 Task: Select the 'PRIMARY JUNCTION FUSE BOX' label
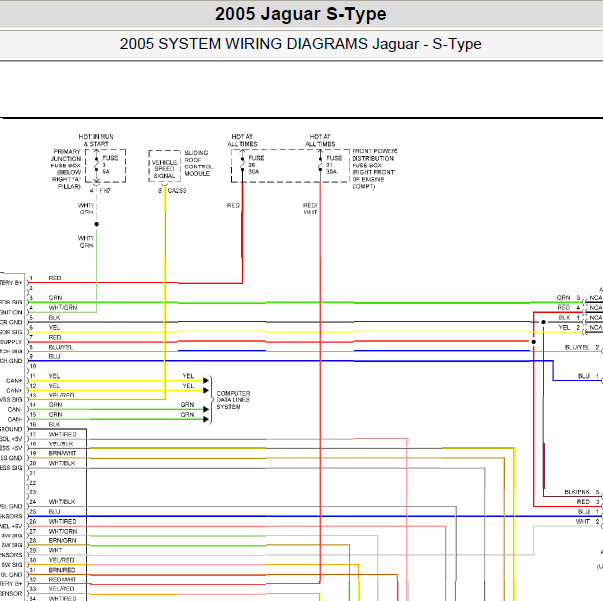[67, 158]
